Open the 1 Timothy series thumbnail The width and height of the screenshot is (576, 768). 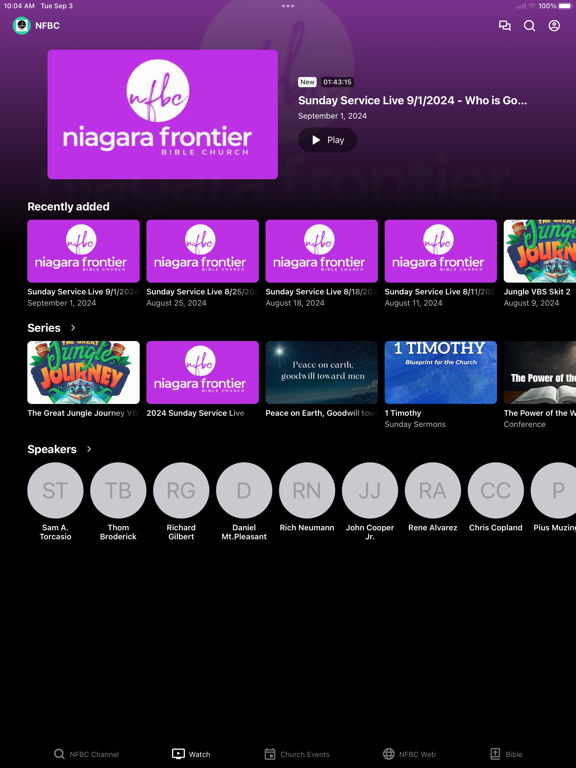pos(440,372)
